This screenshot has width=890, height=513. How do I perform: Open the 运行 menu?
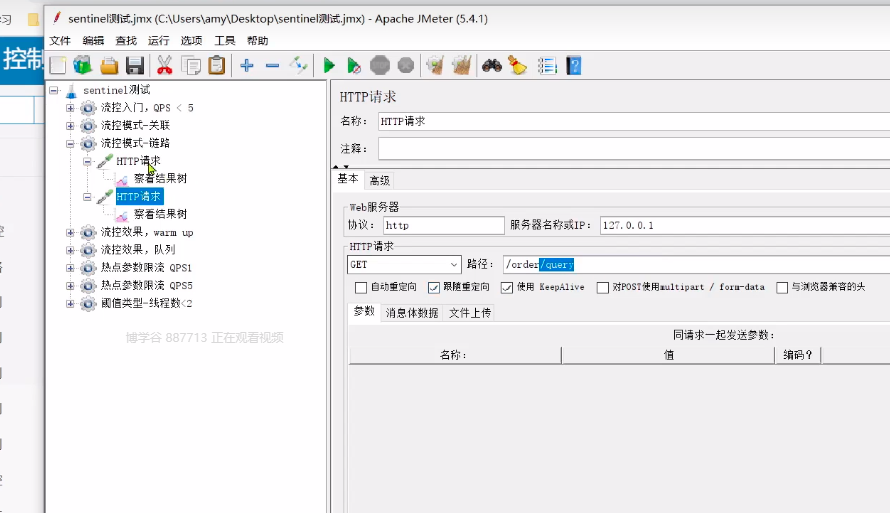(x=158, y=41)
